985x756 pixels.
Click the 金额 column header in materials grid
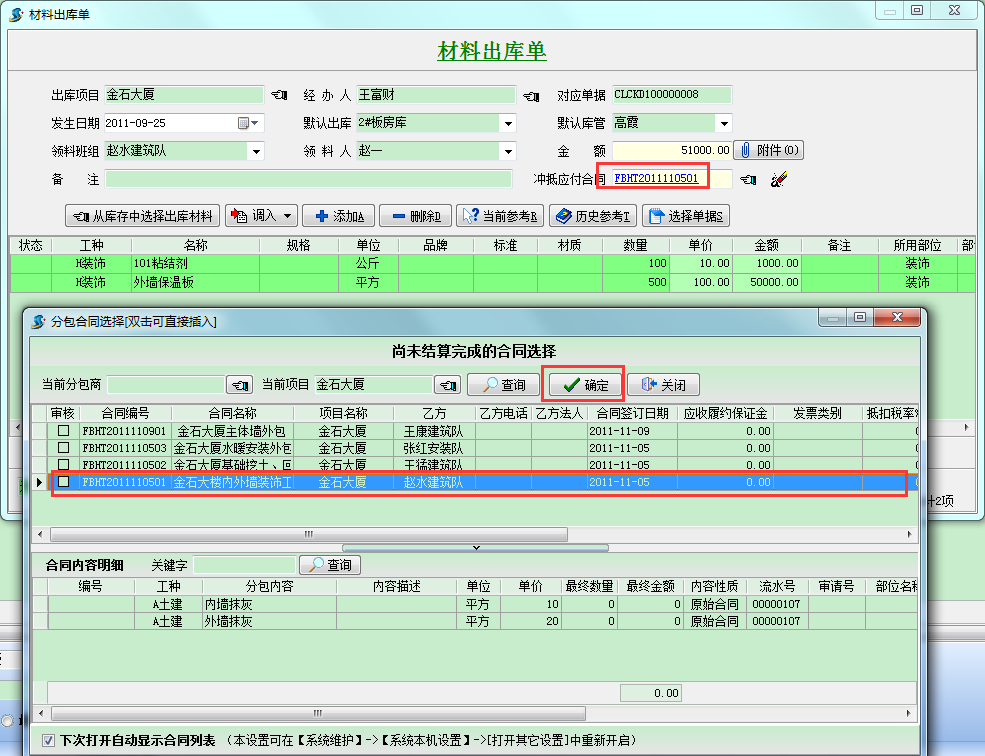pos(766,245)
